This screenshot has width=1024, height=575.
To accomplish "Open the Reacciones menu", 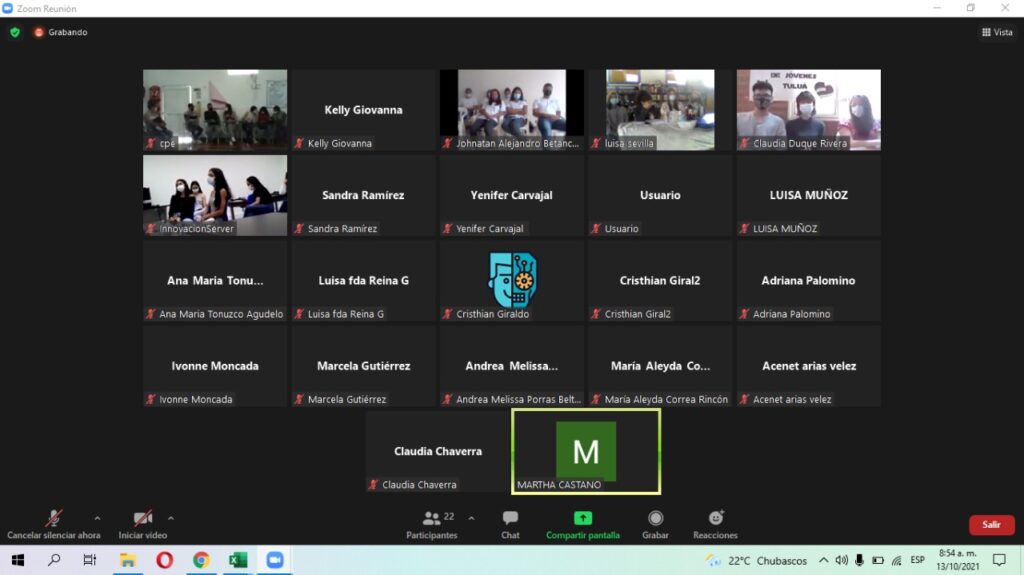I will 715,523.
